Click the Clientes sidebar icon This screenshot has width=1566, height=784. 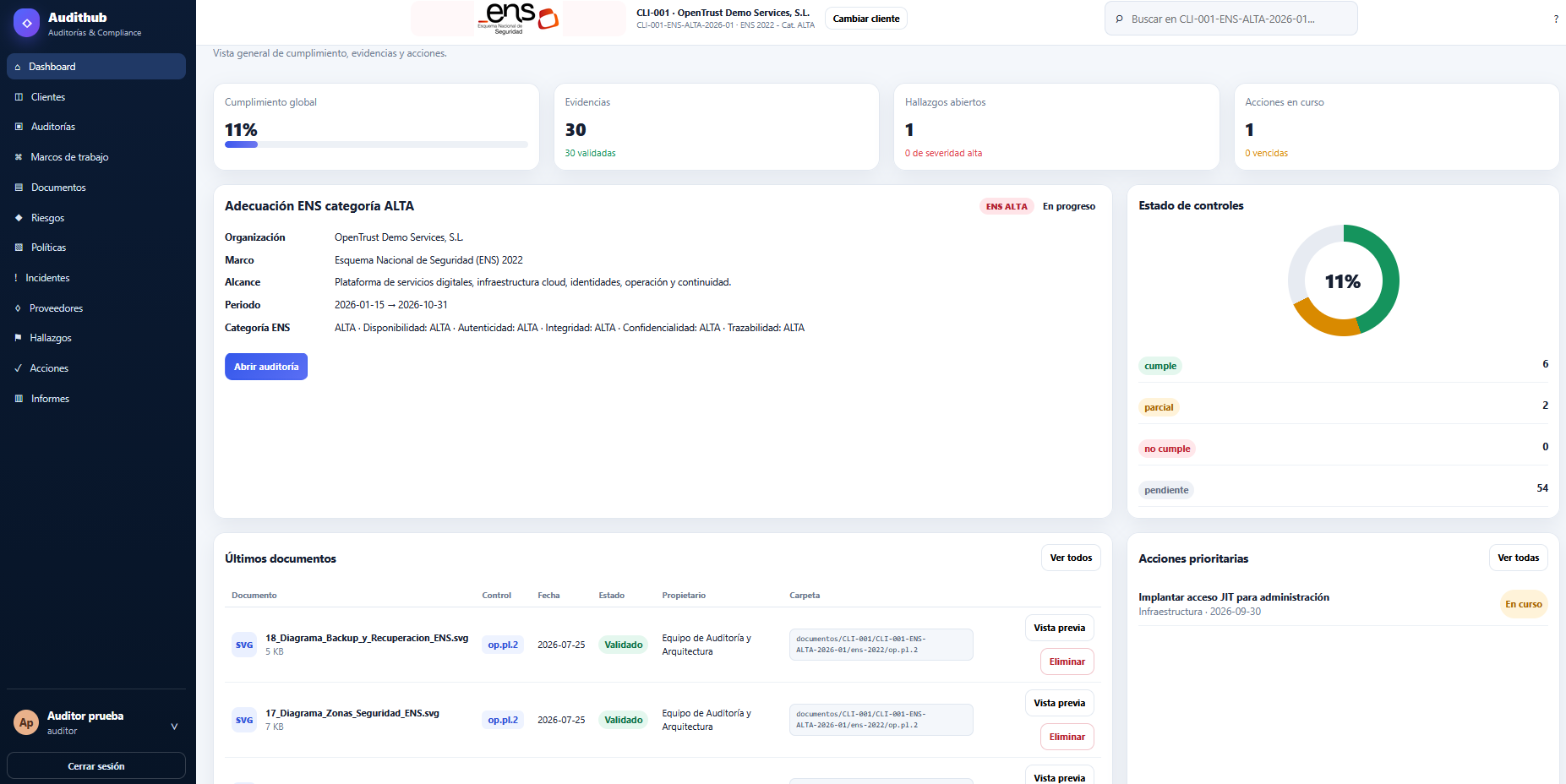[x=19, y=97]
